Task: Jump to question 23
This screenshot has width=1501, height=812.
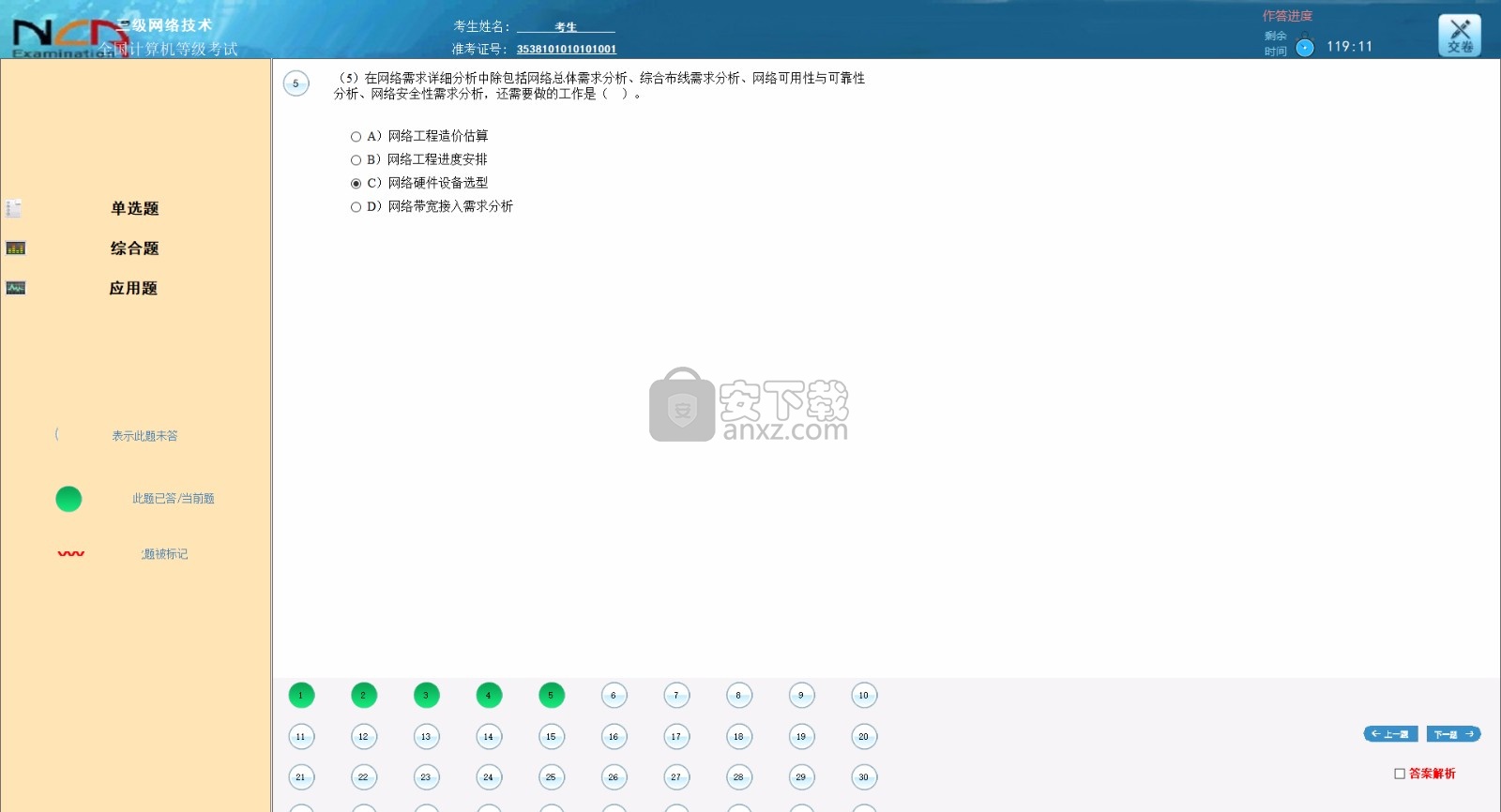Action: [x=427, y=776]
